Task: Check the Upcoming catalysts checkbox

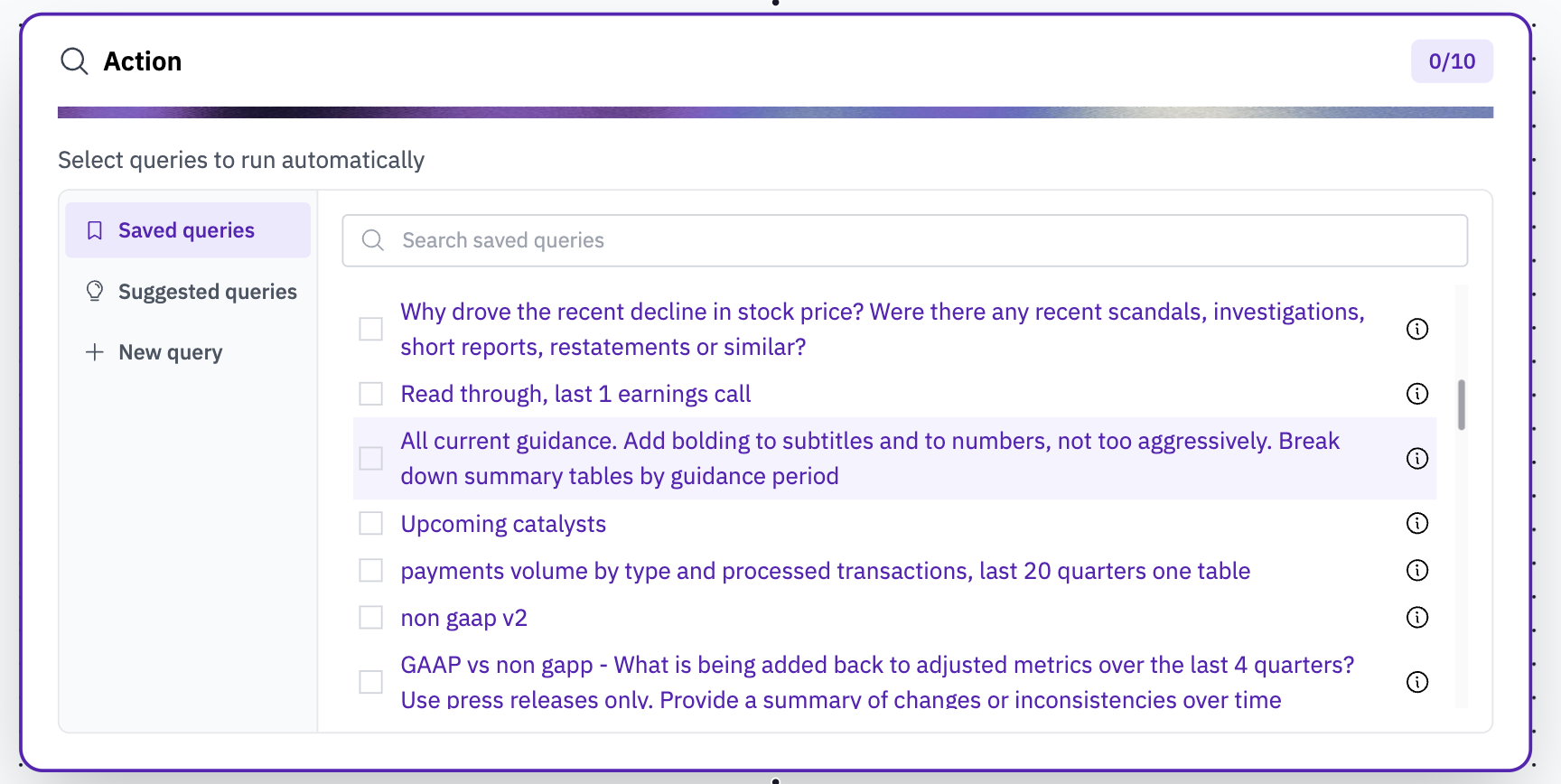Action: (x=371, y=524)
